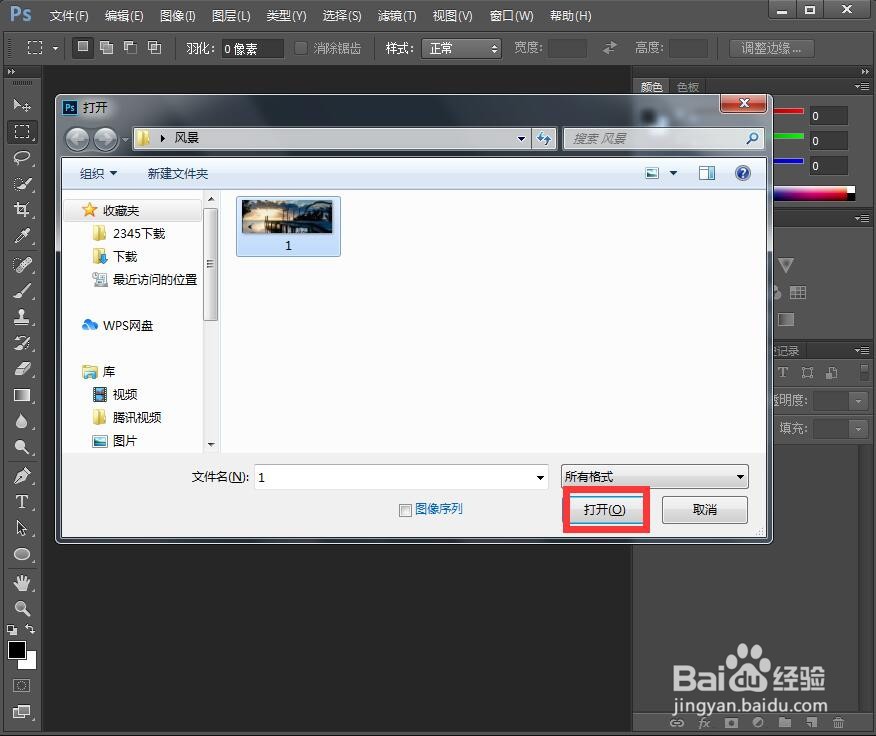Open the tool preset picker arrow

55,48
